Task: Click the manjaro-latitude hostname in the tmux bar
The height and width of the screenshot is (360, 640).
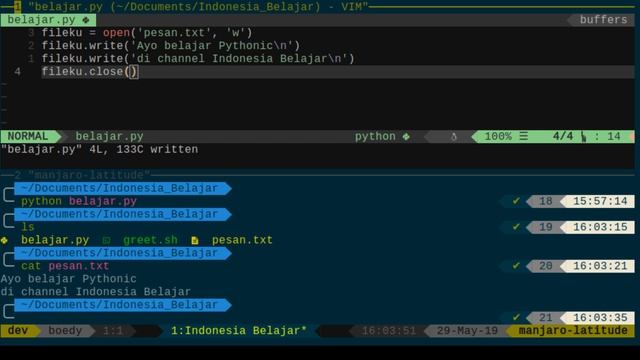Action: 573,331
